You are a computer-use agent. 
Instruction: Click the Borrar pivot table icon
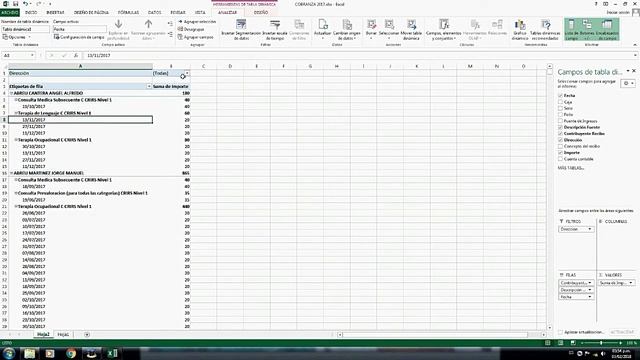point(371,24)
